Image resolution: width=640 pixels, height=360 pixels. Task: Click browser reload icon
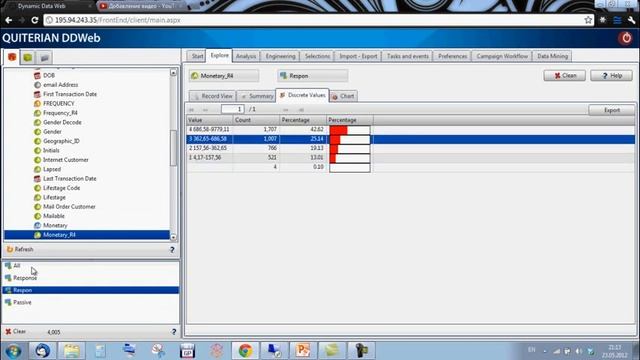[x=35, y=20]
